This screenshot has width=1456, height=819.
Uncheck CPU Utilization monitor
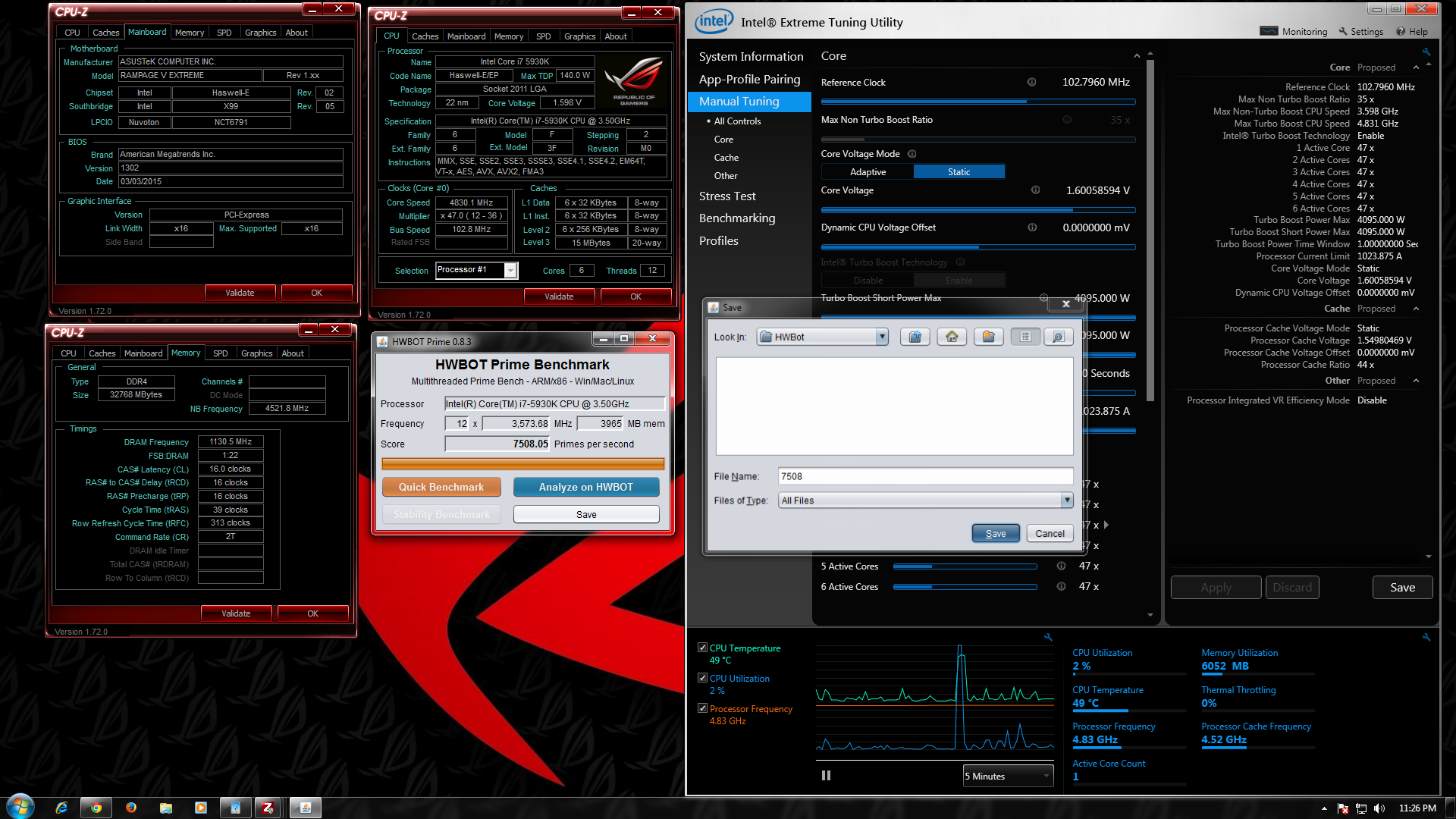pyautogui.click(x=702, y=678)
